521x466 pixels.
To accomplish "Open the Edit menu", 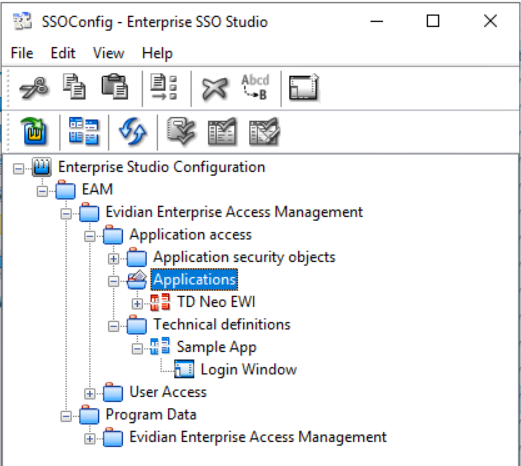I will [x=63, y=53].
